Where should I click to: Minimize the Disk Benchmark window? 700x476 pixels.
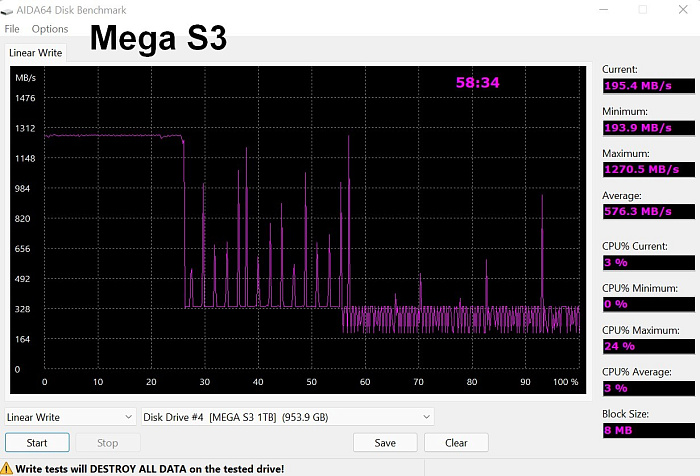(x=603, y=9)
